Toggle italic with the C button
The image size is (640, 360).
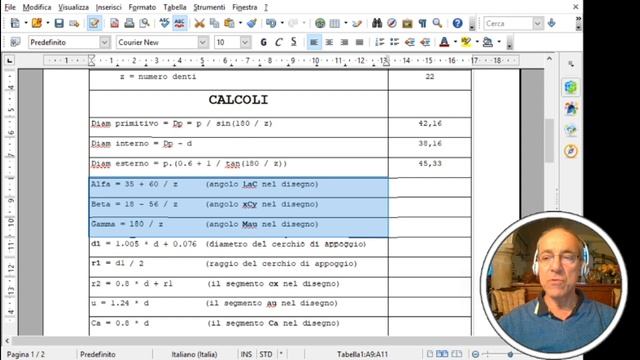pyautogui.click(x=278, y=42)
